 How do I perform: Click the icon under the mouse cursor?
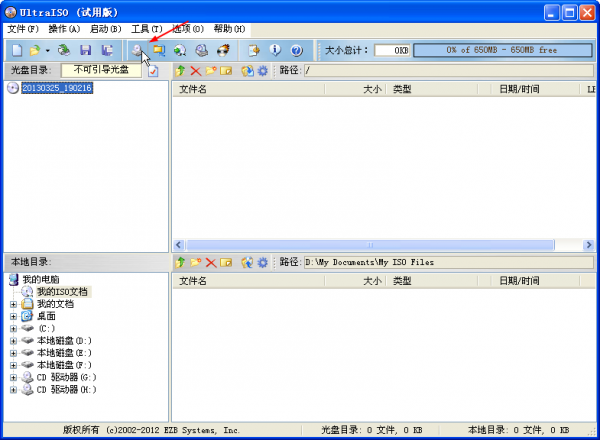[x=138, y=49]
